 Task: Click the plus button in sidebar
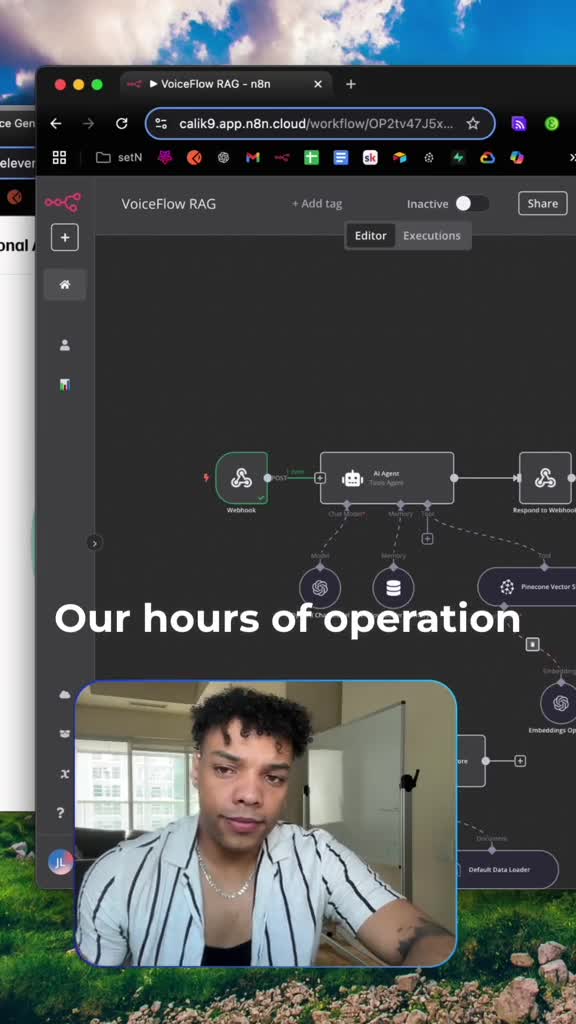pyautogui.click(x=65, y=237)
